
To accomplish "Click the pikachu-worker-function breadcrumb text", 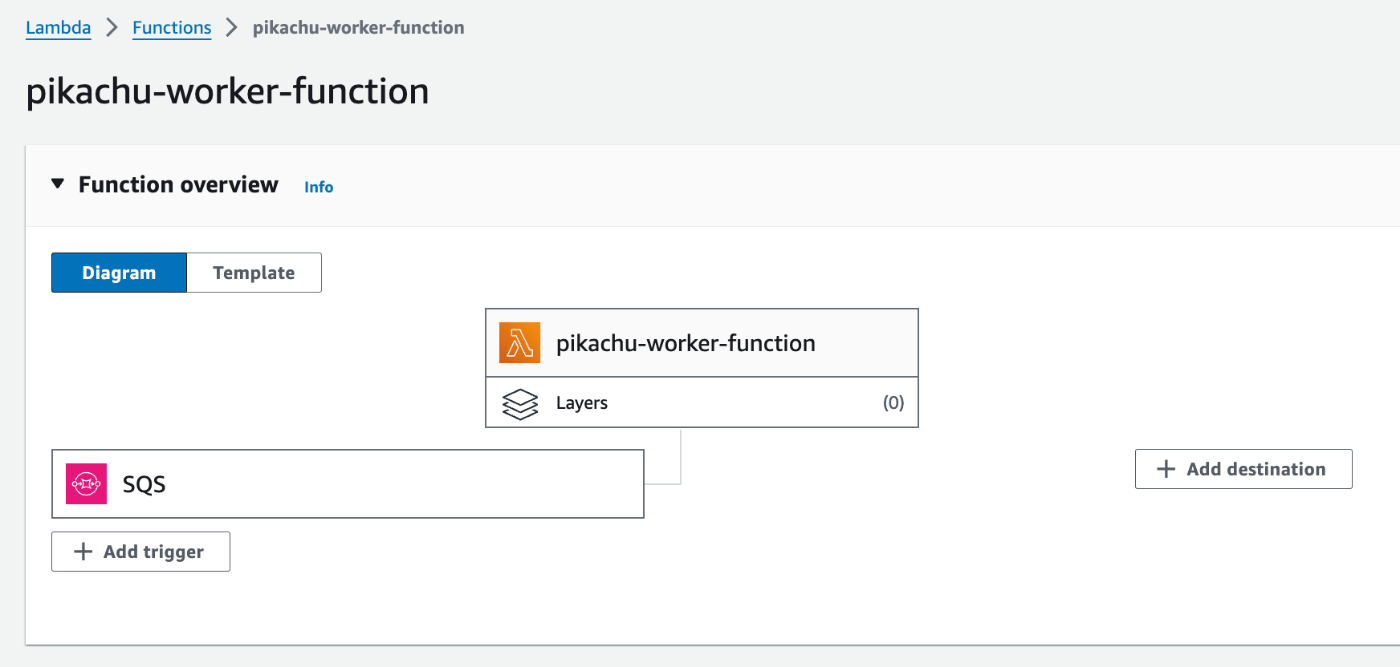I will pos(358,28).
